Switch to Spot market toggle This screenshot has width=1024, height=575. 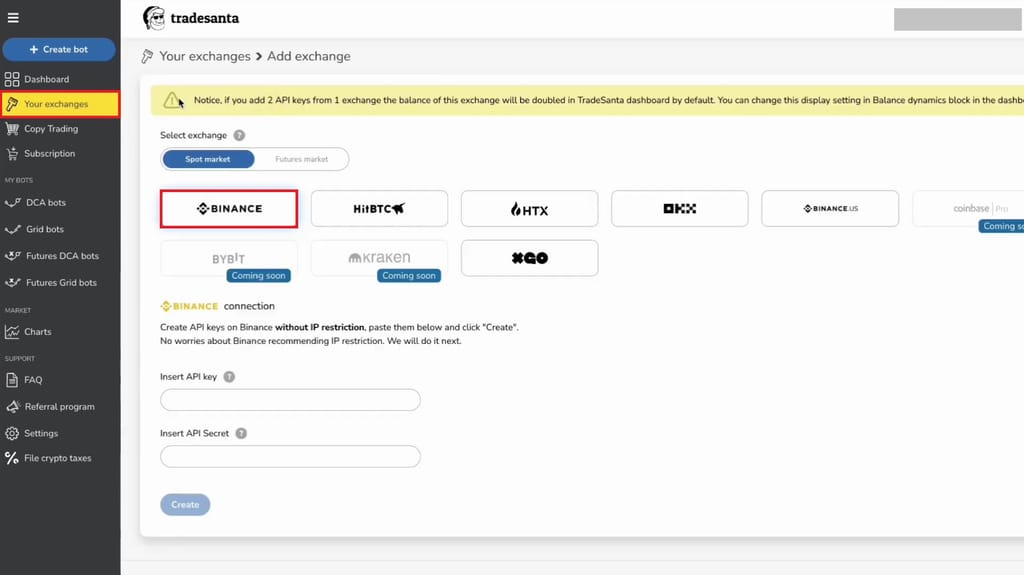pyautogui.click(x=208, y=159)
